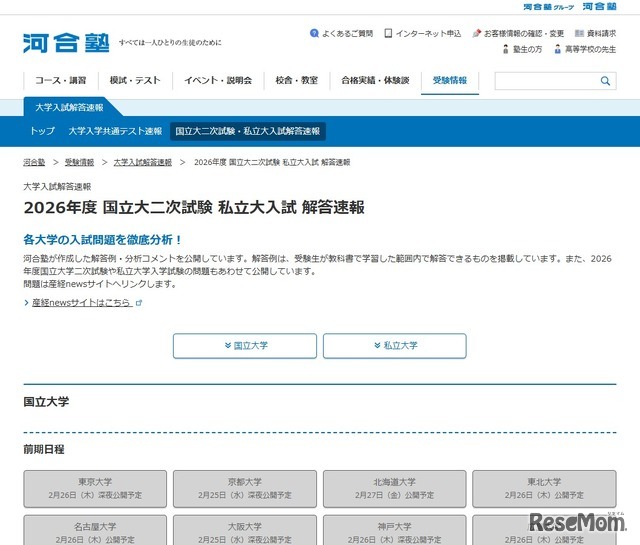Click the 2026年度 page title heading

click(194, 208)
